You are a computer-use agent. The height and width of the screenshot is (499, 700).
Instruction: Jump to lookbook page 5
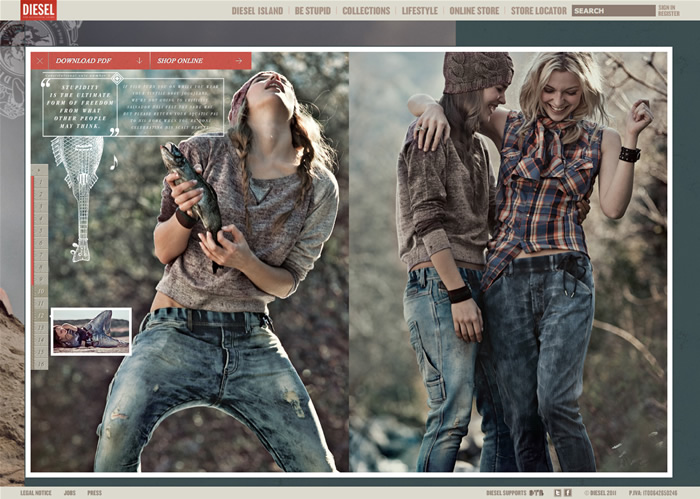tap(41, 230)
